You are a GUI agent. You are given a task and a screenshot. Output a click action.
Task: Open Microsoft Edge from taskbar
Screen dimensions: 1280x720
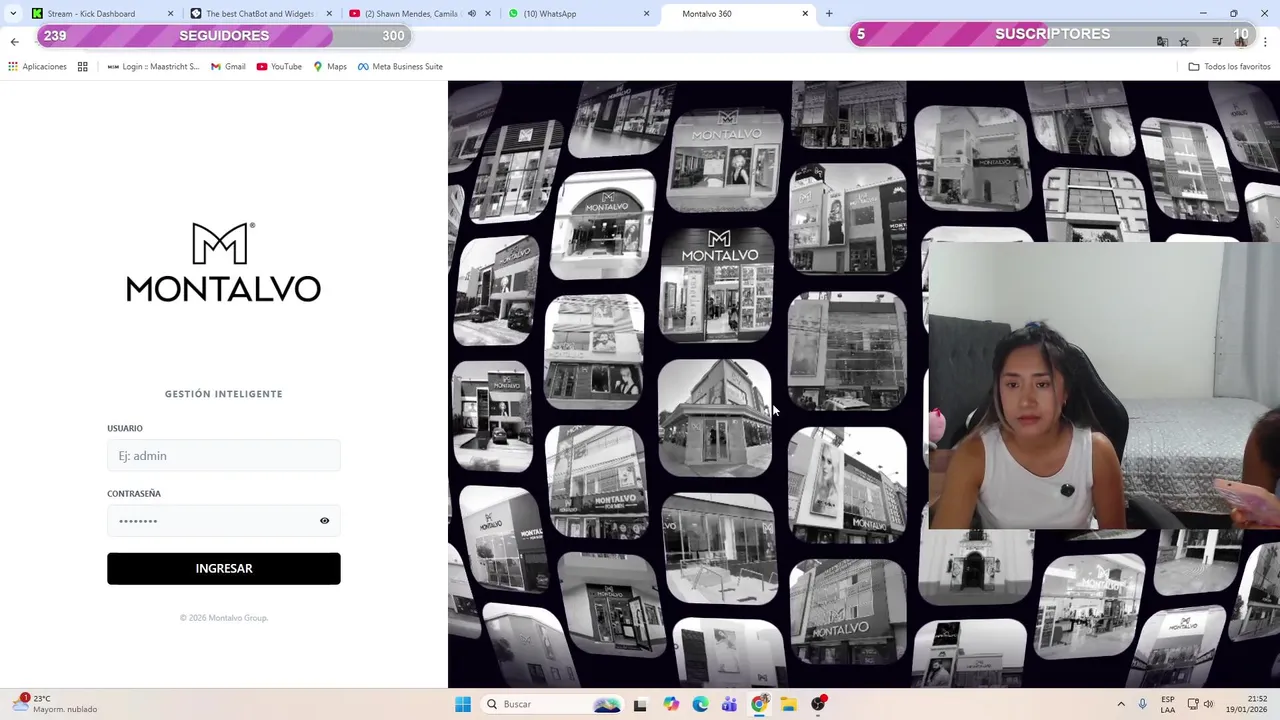point(700,704)
